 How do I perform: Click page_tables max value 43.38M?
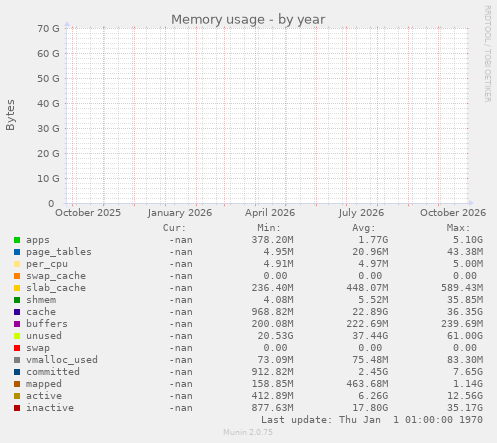[x=465, y=252]
